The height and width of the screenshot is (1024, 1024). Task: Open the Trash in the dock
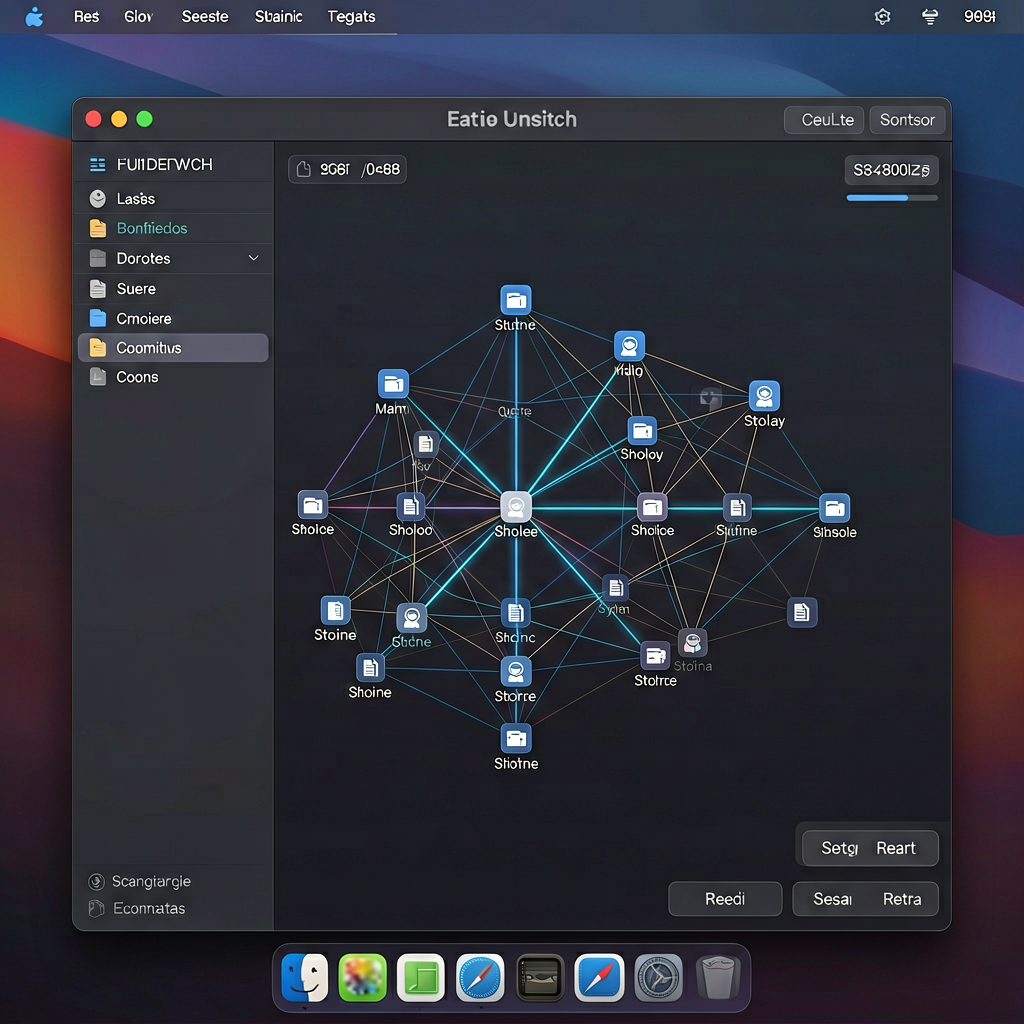click(718, 978)
